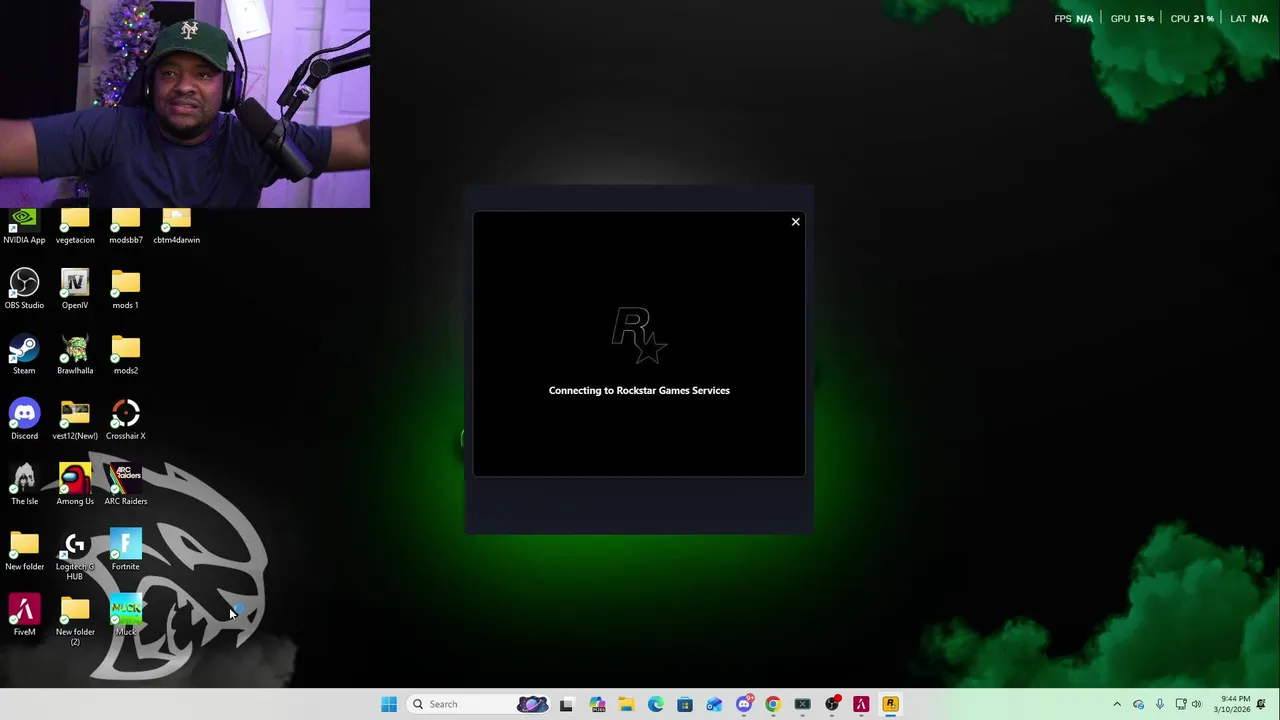This screenshot has width=1280, height=720.
Task: Open the modsbb7 folder
Action: pyautogui.click(x=125, y=227)
